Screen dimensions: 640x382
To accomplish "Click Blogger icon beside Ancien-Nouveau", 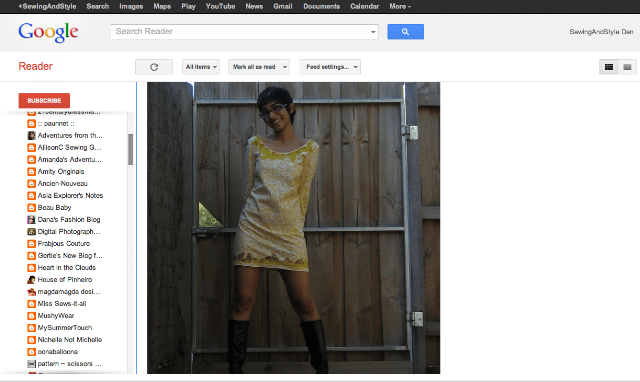I will 31,184.
